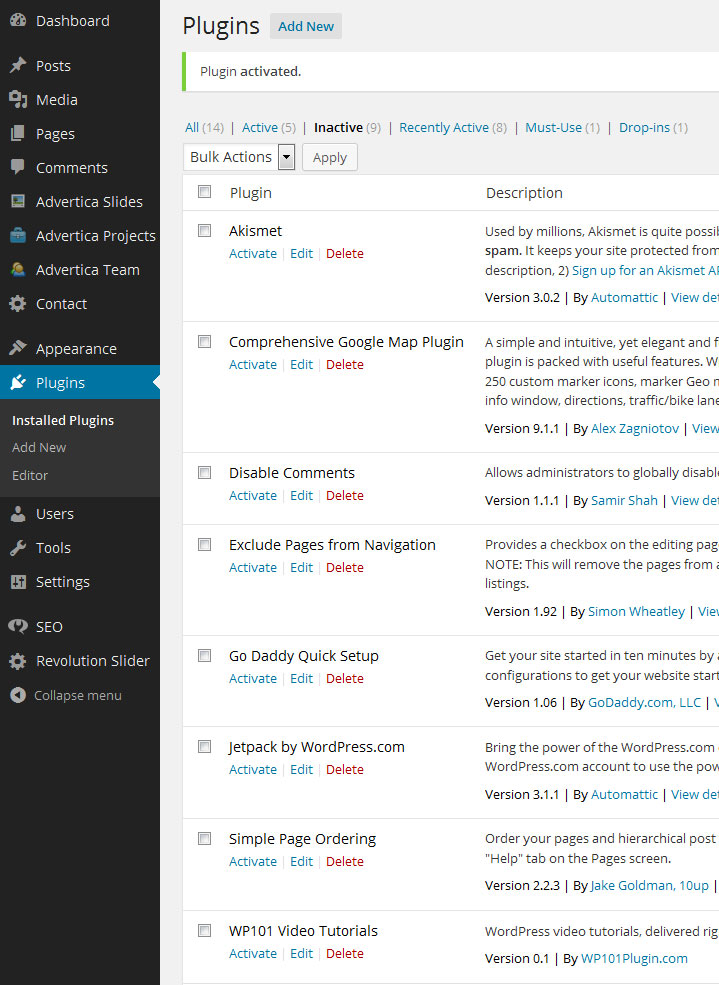Check the WP101 Video Tutorials checkbox
This screenshot has height=985, width=719.
205,930
